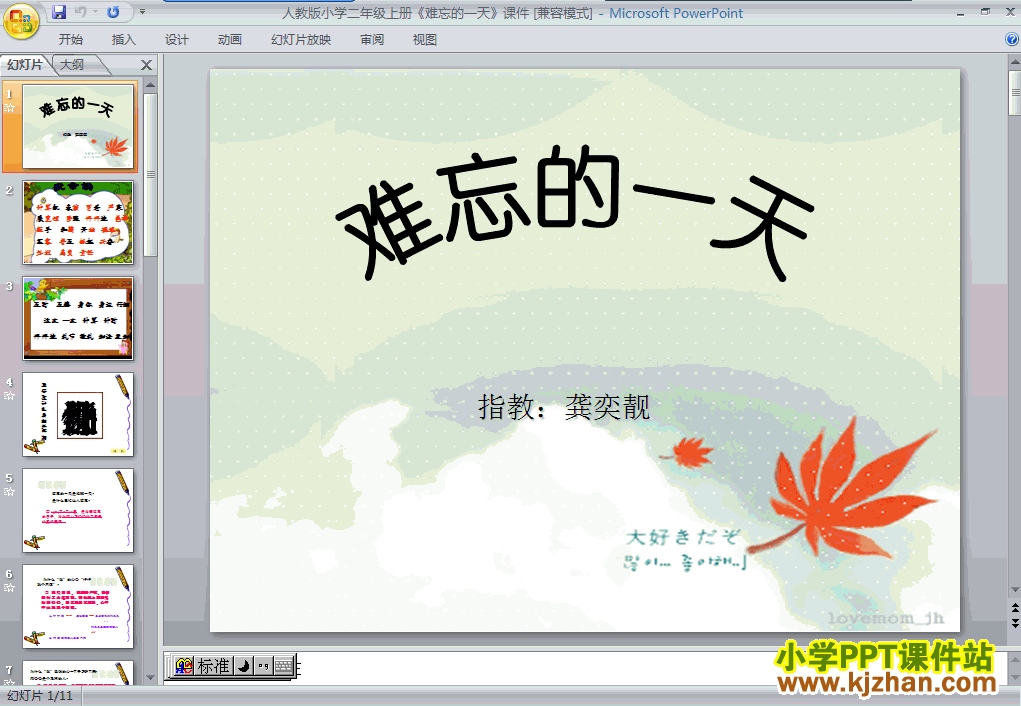Click the thumbnail pane scroll-down arrow
The height and width of the screenshot is (706, 1021).
click(x=151, y=678)
